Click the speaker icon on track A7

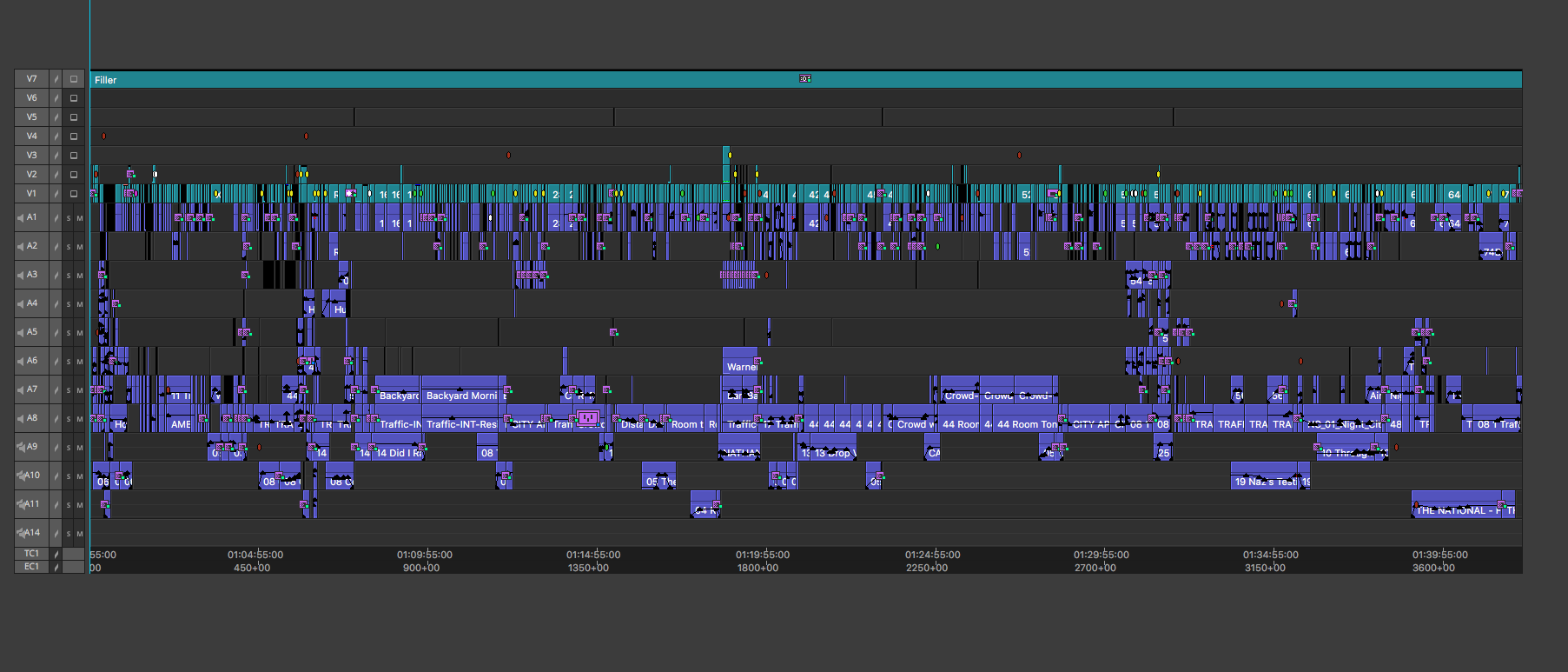[x=21, y=389]
